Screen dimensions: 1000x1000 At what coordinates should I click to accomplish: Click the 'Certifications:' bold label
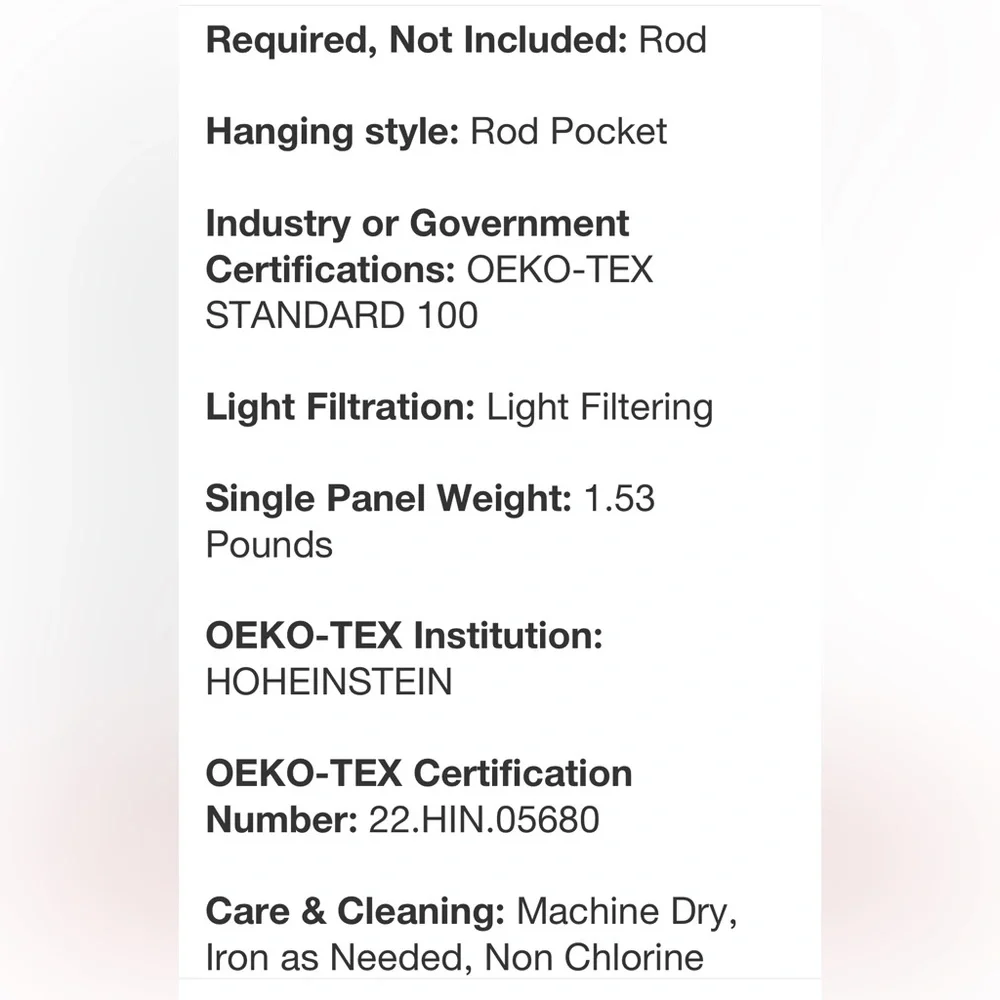[330, 270]
